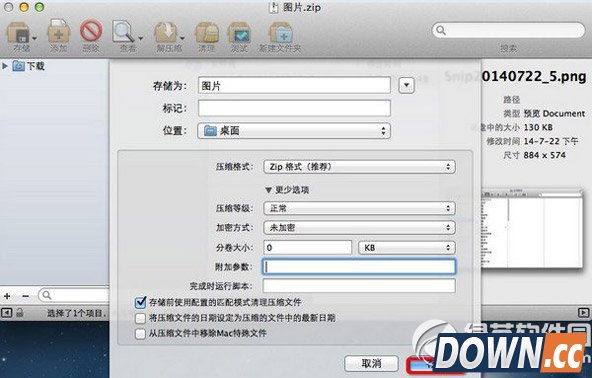The image size is (592, 378).
Task: Expand the 下载 folder in sidebar
Action: pyautogui.click(x=5, y=66)
